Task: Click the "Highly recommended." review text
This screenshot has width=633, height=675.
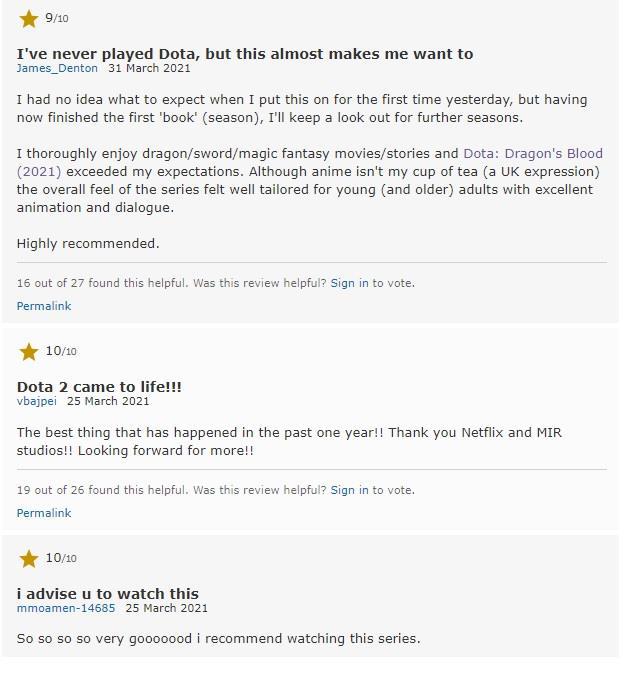Action: [88, 243]
